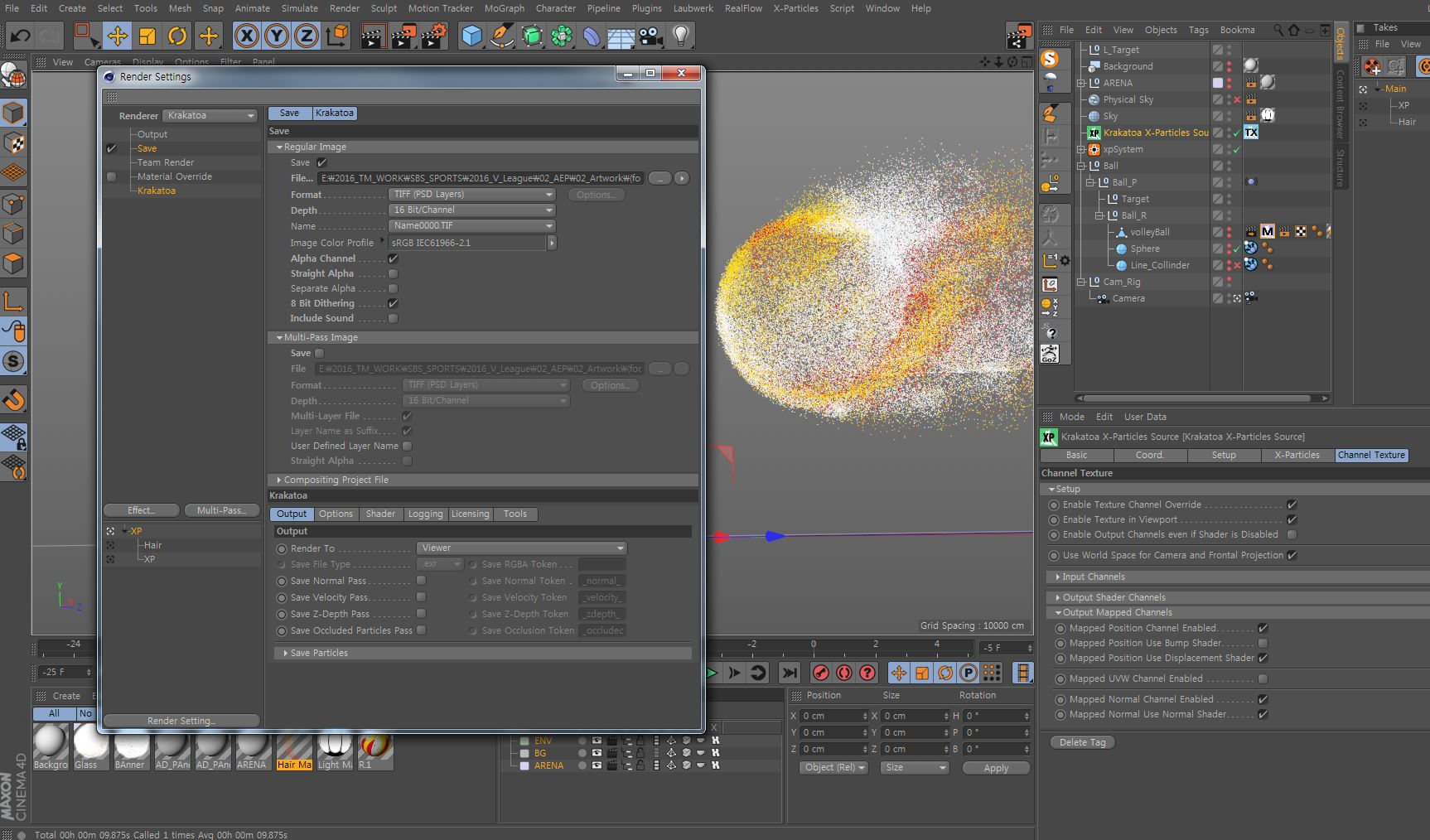Toggle 8 Bit Dithering checkbox

click(x=394, y=303)
